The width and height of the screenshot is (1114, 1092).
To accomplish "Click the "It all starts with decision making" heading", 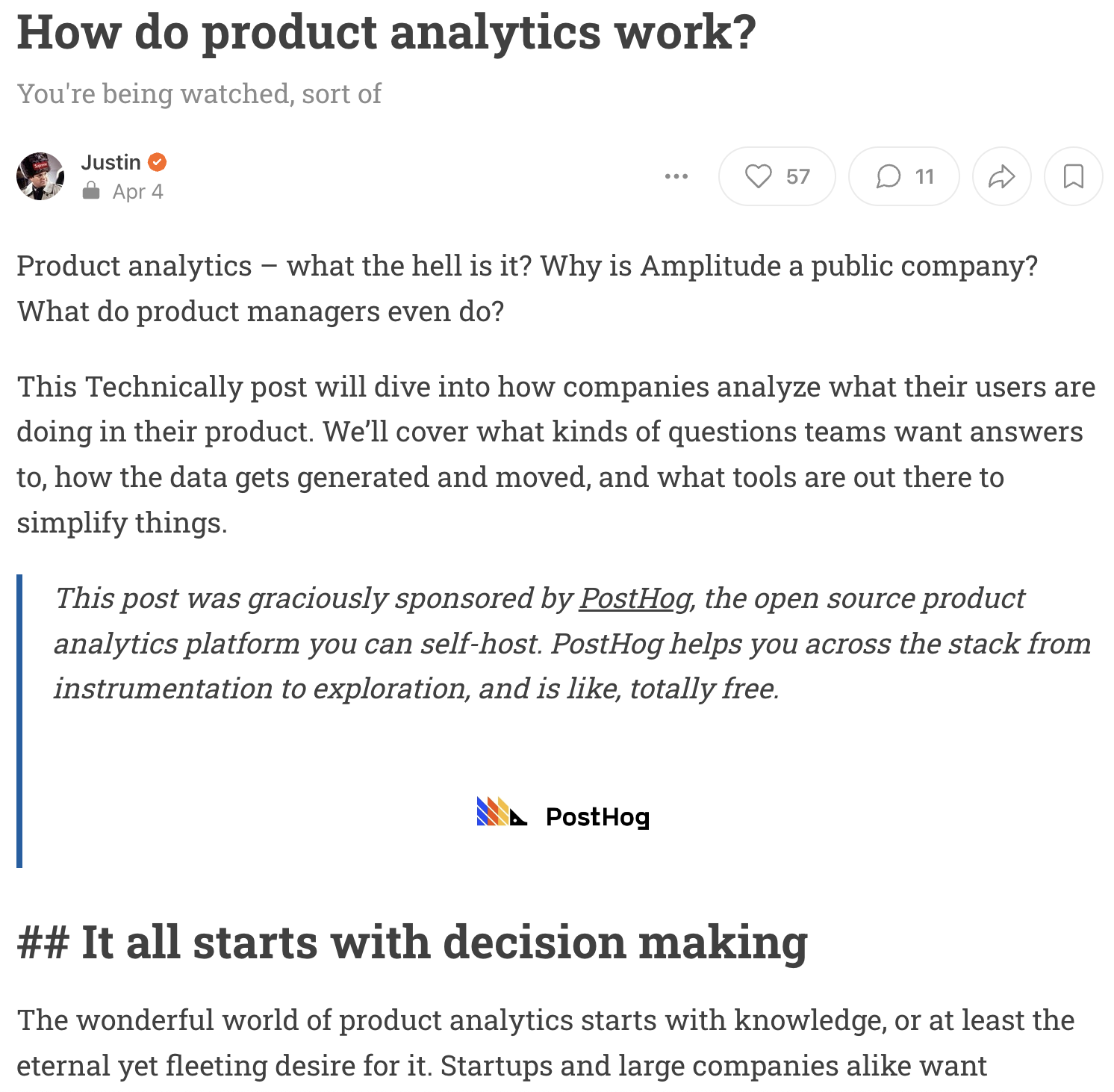I will point(444,942).
